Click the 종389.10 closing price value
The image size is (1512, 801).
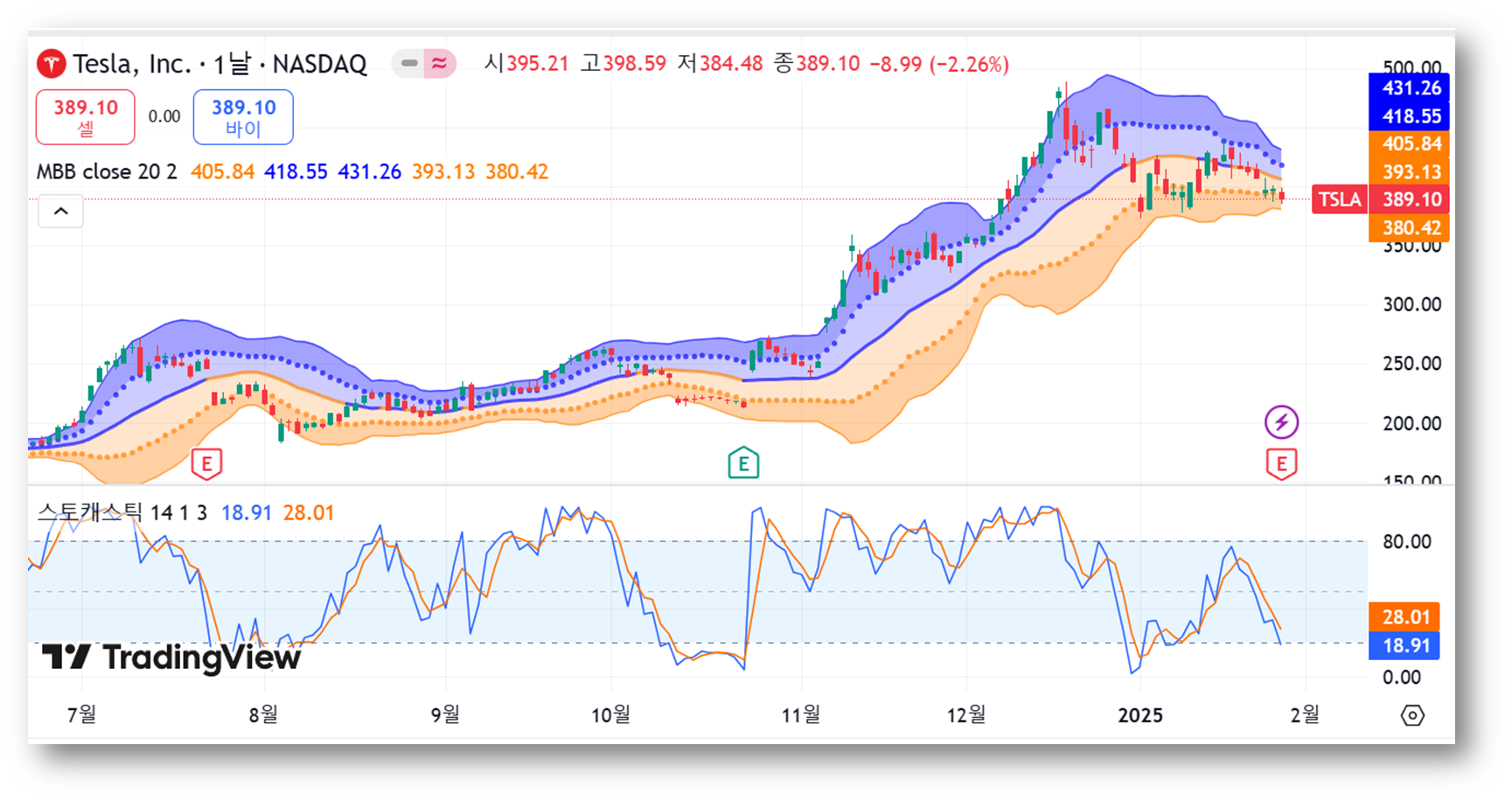point(817,64)
